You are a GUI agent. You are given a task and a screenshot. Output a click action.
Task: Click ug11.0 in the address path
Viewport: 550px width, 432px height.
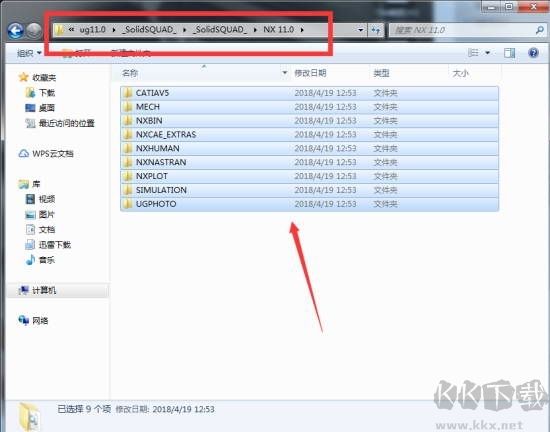coord(93,29)
